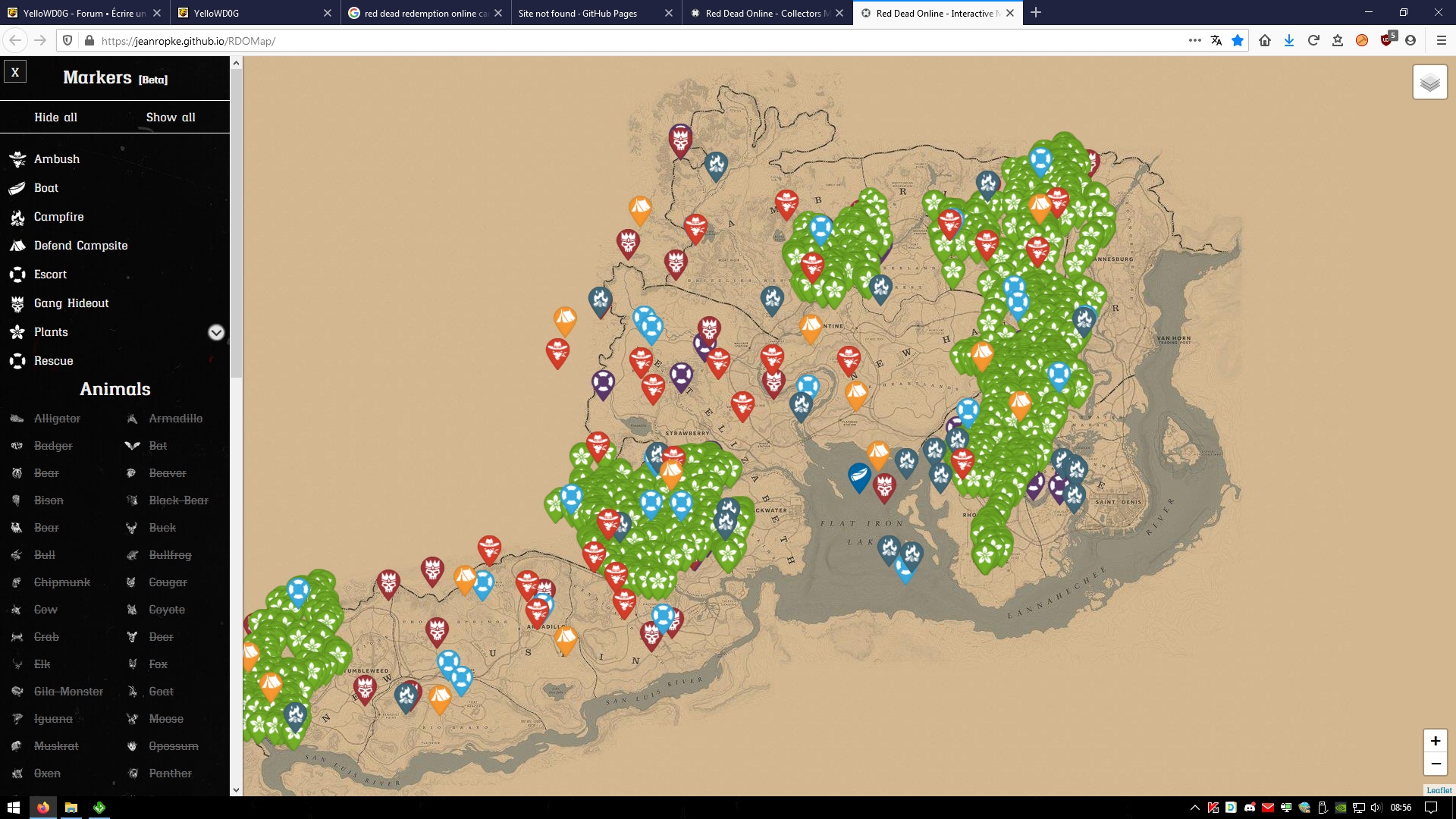The height and width of the screenshot is (819, 1456).
Task: Open the Firefox account icon
Action: [x=1410, y=41]
